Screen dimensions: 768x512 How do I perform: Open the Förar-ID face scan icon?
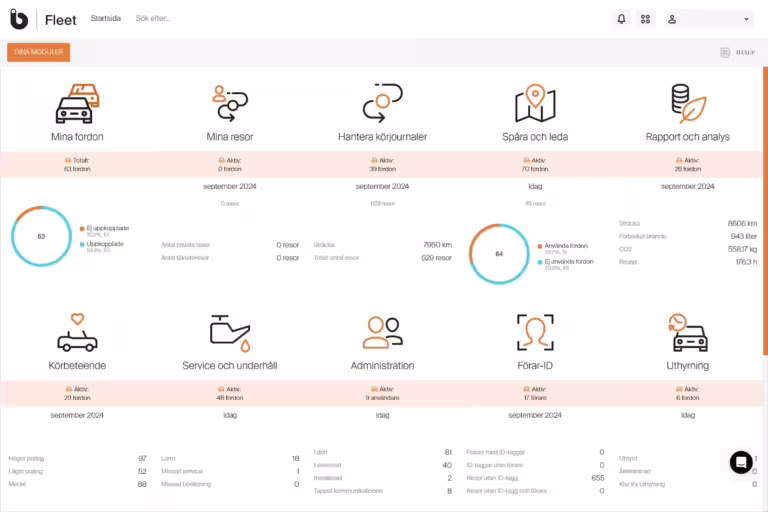pos(535,333)
